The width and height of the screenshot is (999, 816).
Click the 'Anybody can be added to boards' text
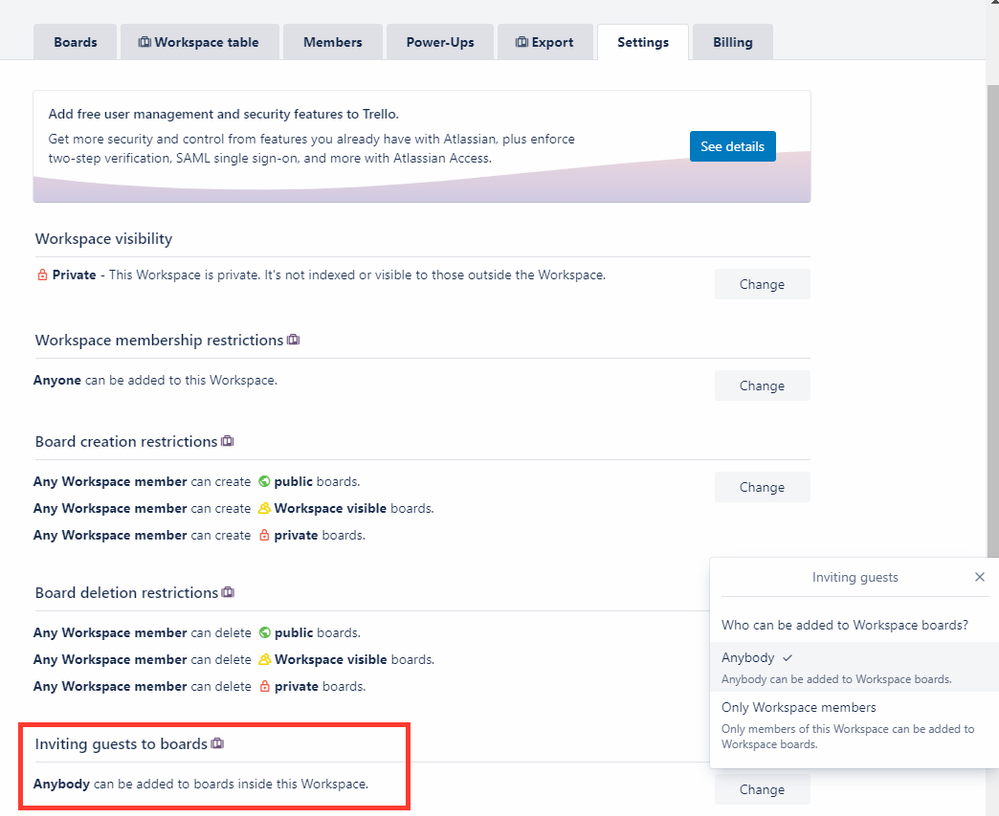[x=201, y=784]
